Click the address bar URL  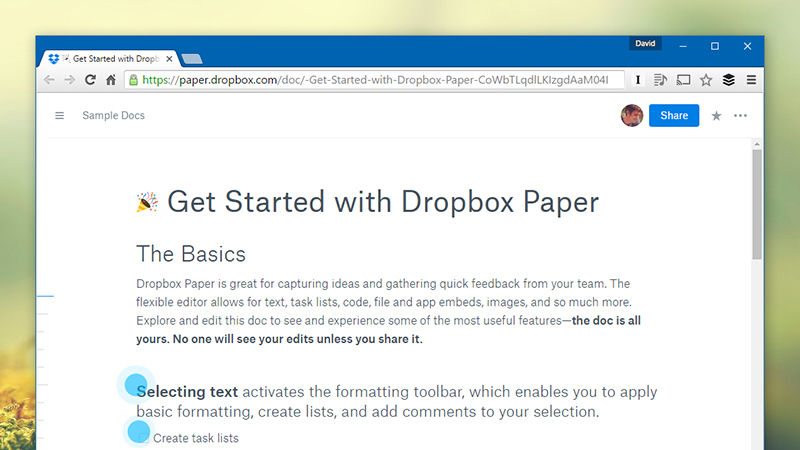coord(375,80)
